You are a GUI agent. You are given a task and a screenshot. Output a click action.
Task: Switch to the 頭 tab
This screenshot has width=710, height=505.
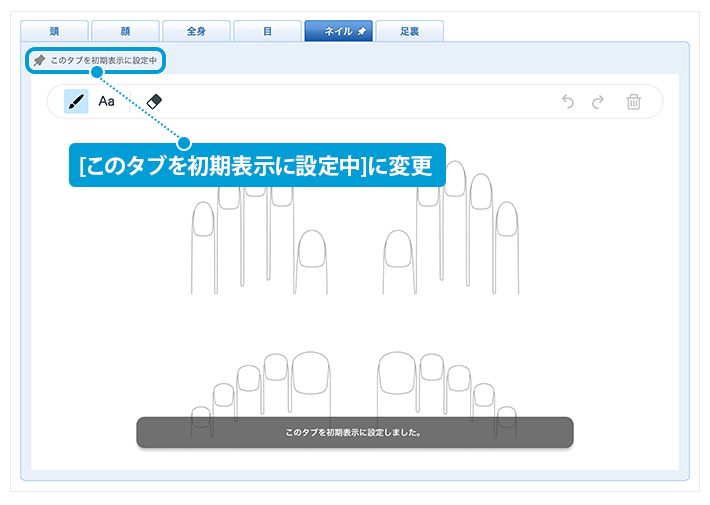pyautogui.click(x=54, y=32)
